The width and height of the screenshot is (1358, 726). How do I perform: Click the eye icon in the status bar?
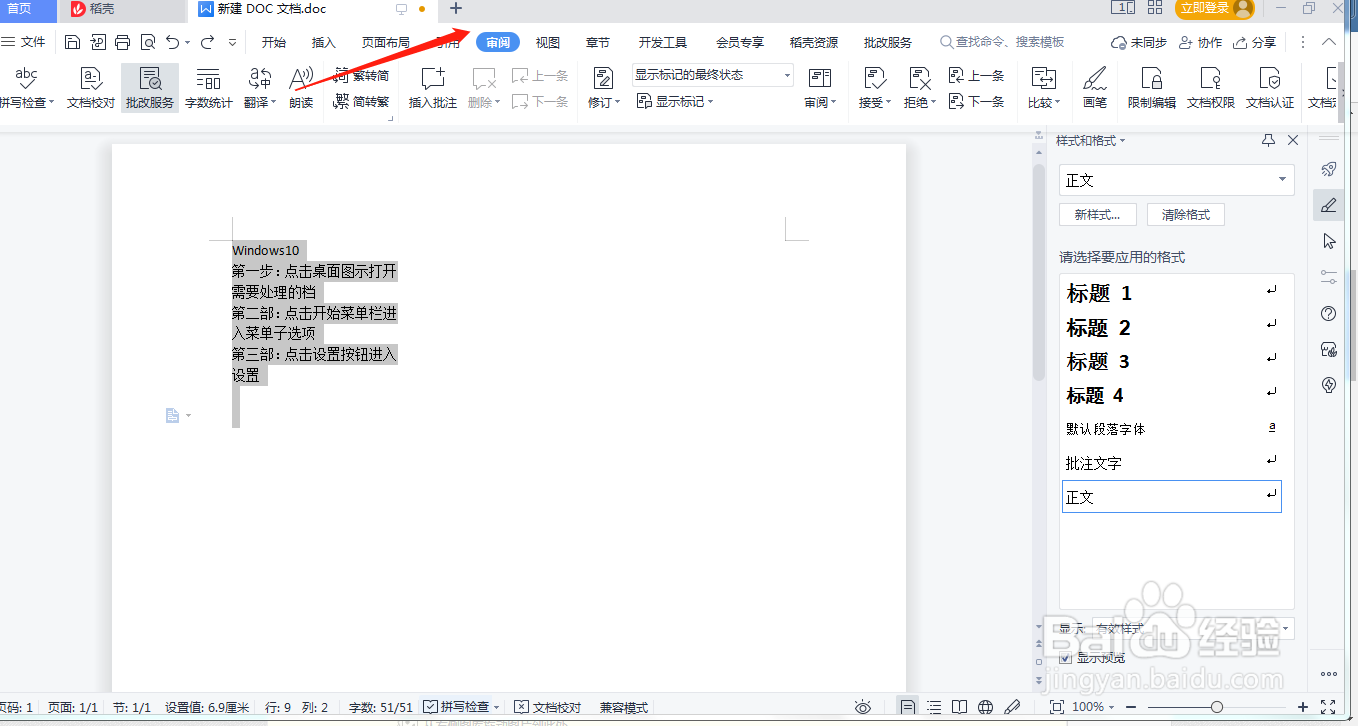(x=862, y=706)
